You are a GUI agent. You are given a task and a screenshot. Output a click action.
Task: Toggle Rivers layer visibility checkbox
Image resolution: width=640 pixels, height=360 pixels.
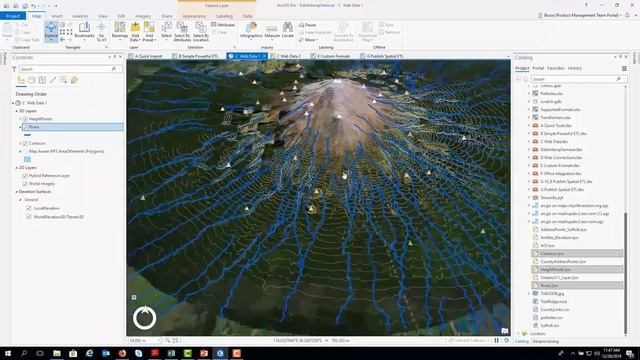[x=25, y=127]
